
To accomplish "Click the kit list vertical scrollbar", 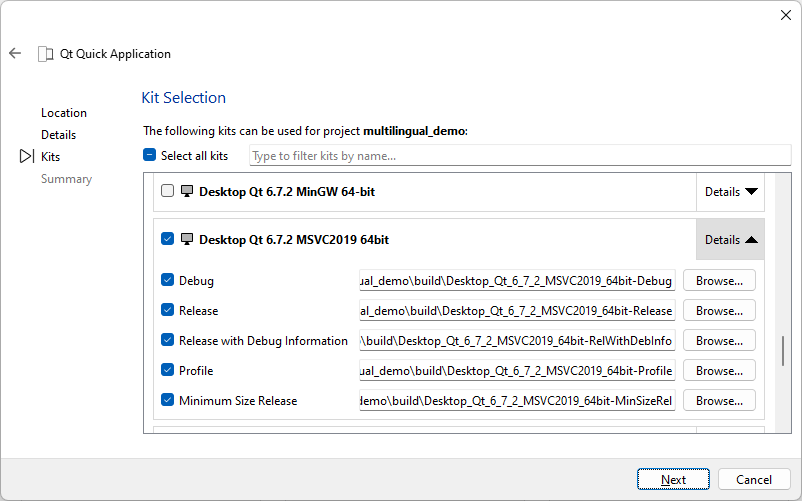I will tap(784, 351).
